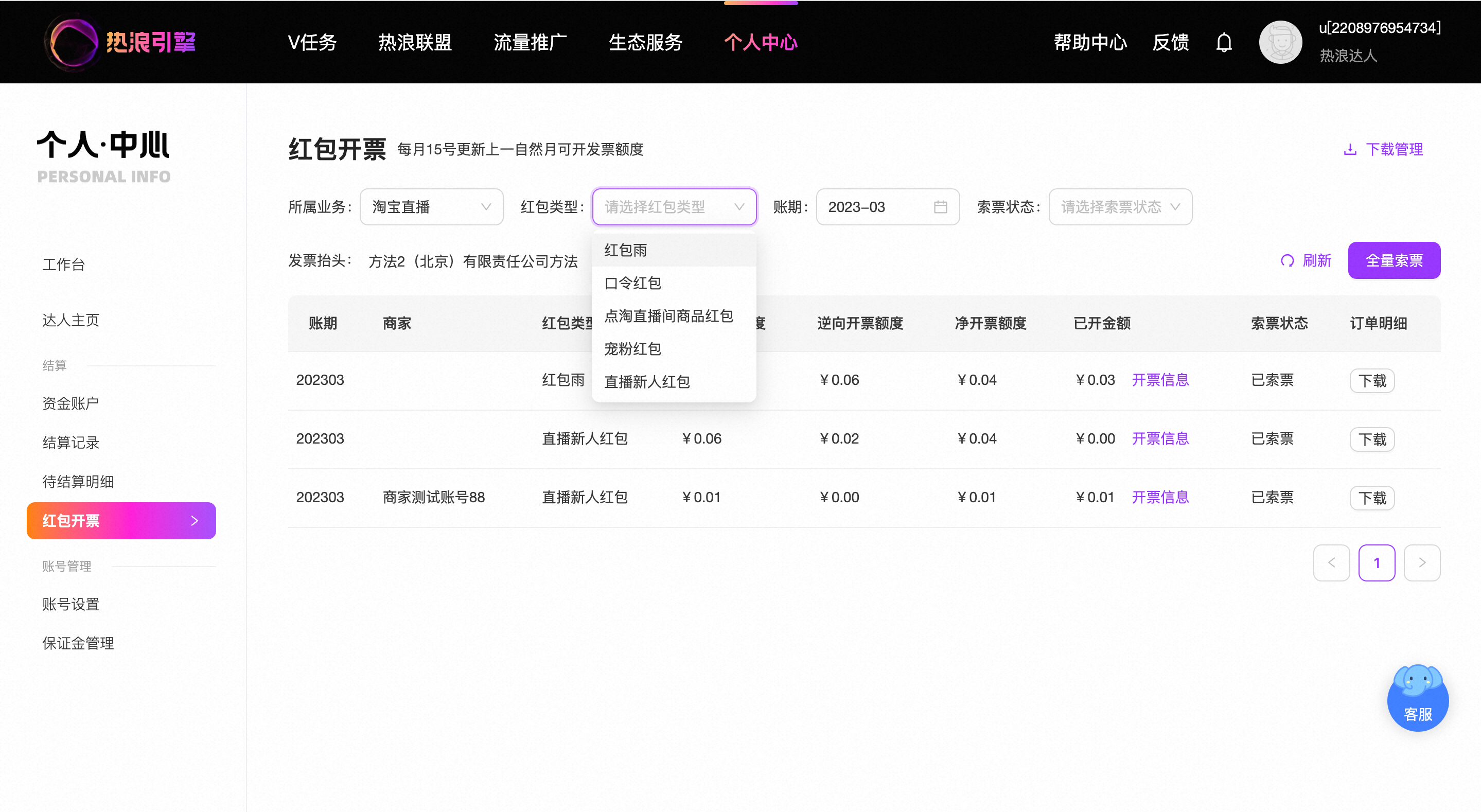Screen dimensions: 1481x812
Task: Open the 个人中心 nav tab
Action: pyautogui.click(x=761, y=42)
